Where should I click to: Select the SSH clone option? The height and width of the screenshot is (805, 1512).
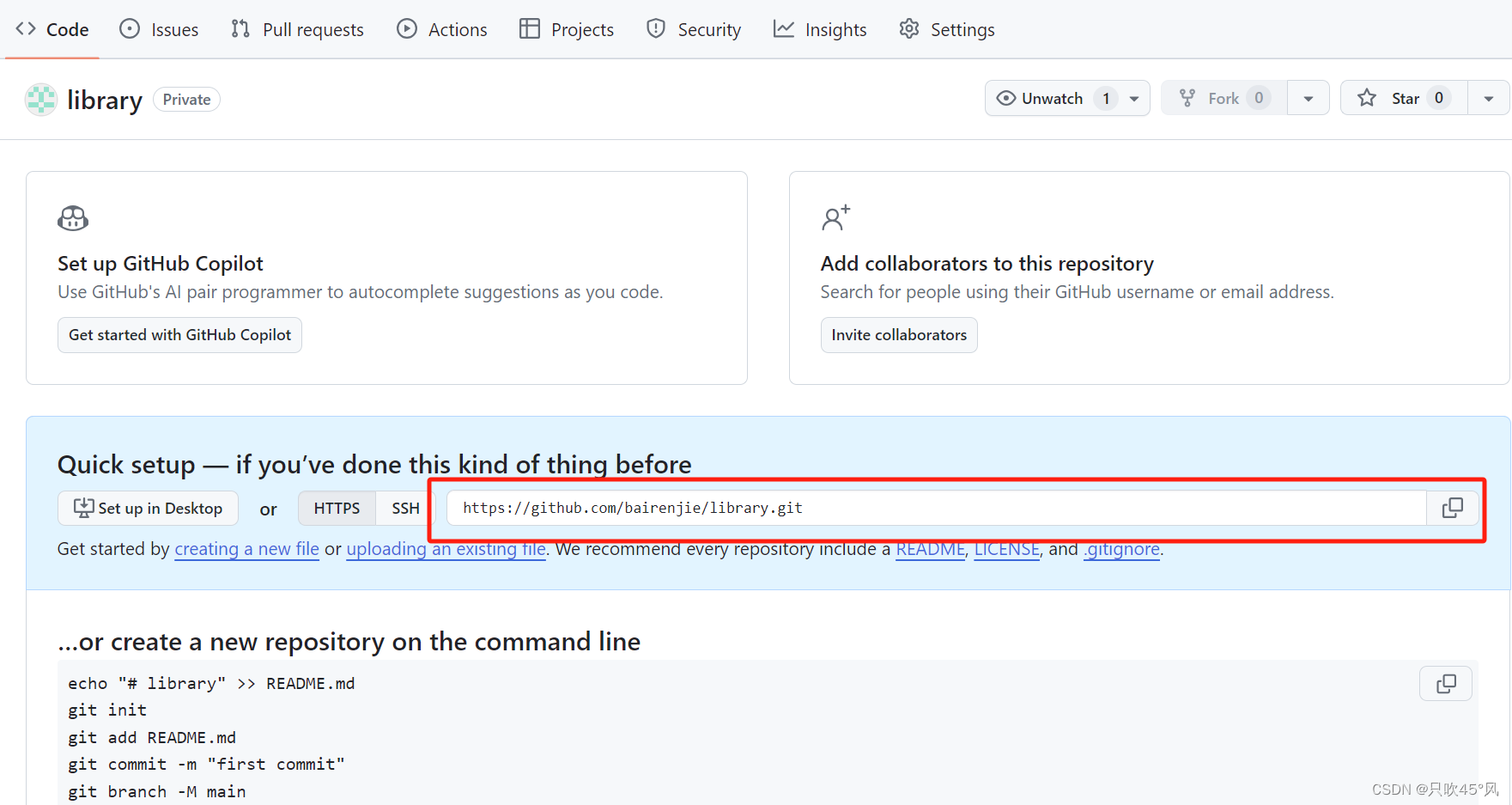point(405,509)
